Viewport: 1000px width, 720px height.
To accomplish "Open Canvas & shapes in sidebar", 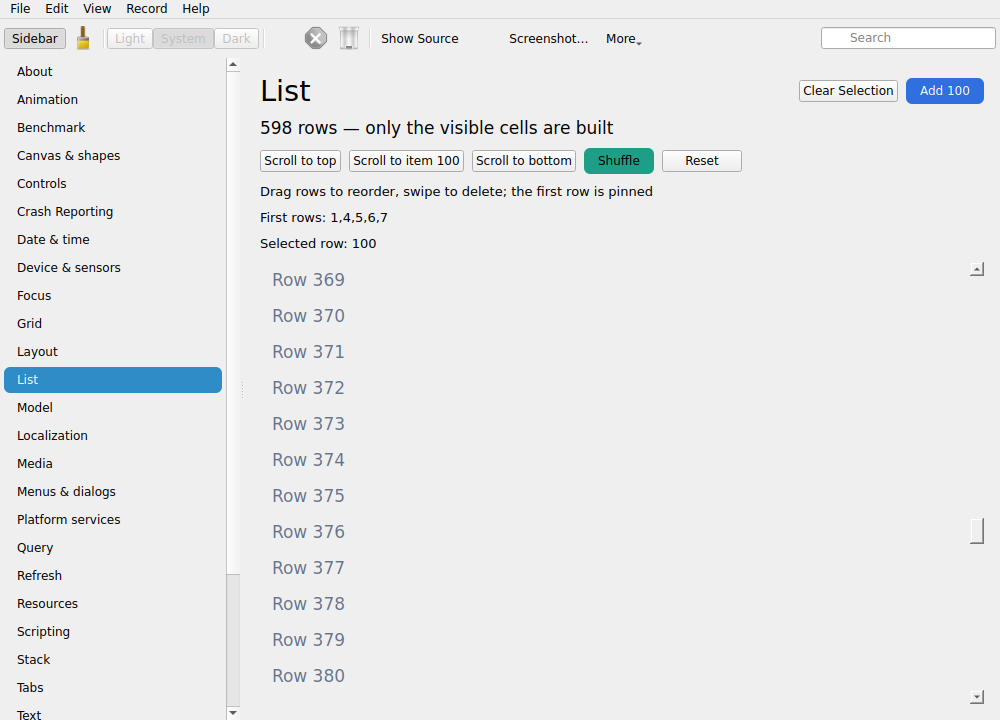I will [x=113, y=156].
